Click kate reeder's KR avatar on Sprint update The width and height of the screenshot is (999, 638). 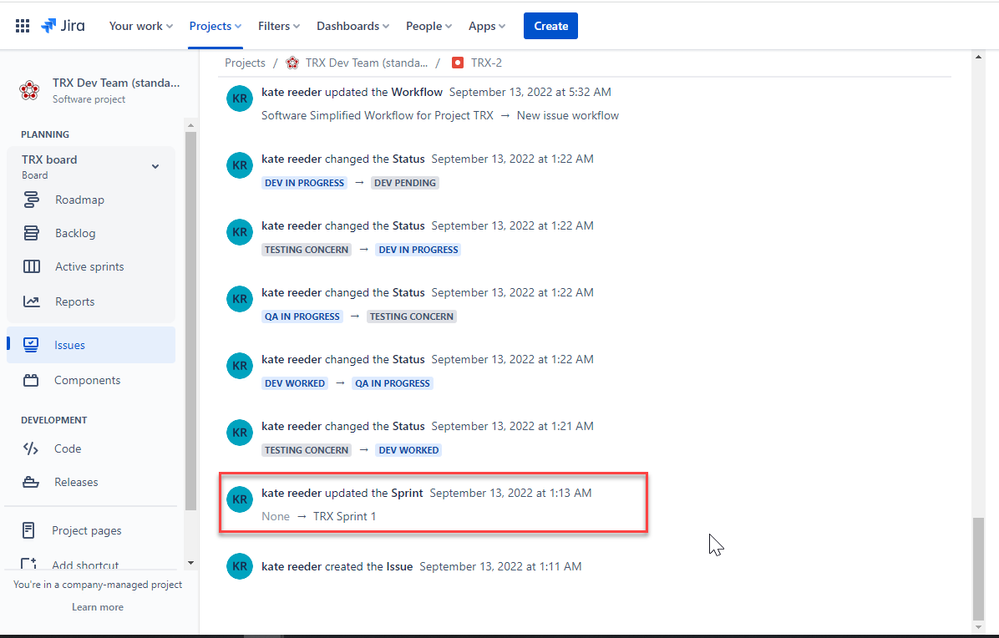point(239,499)
